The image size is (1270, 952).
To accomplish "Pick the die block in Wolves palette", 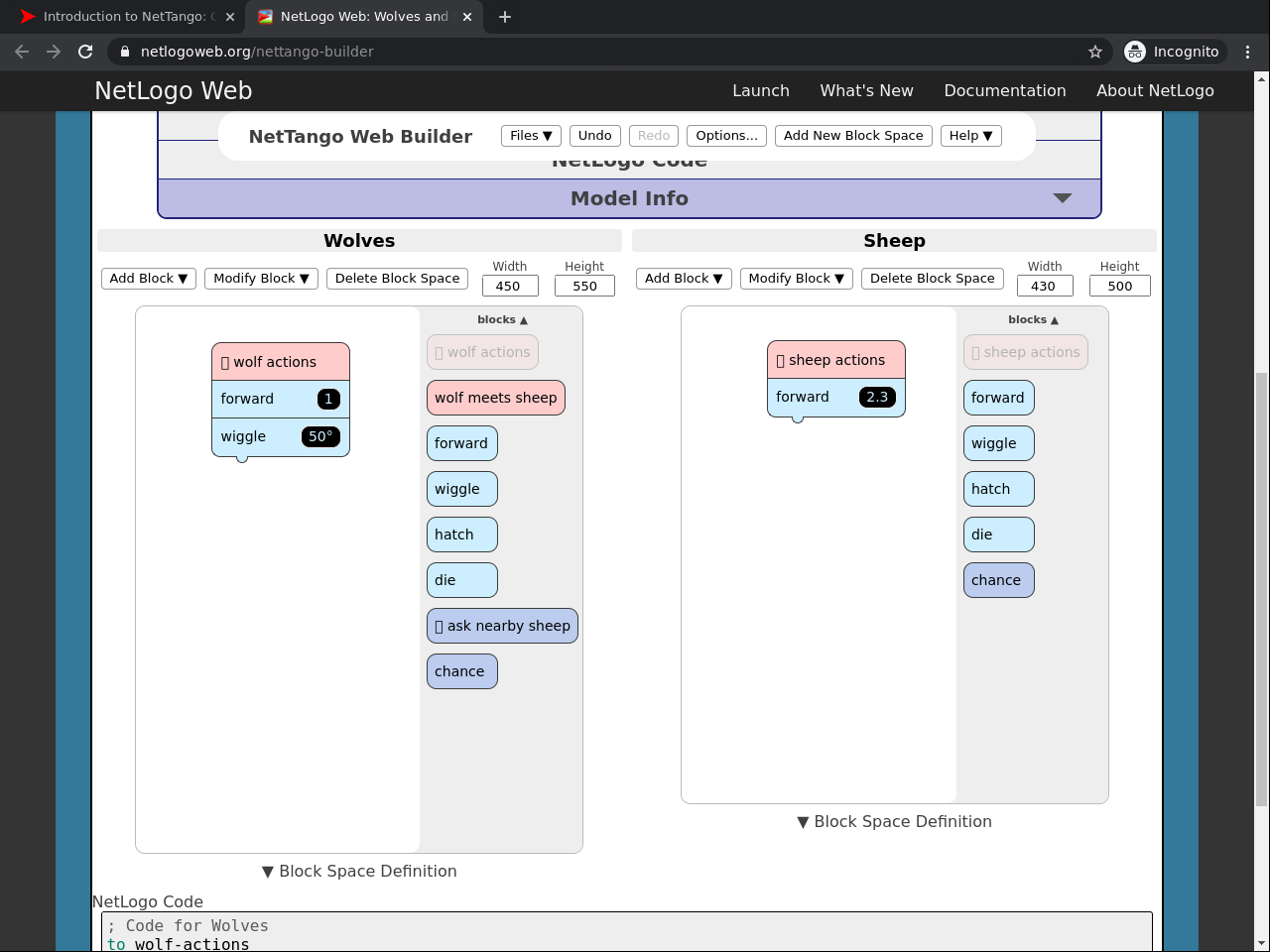I will pyautogui.click(x=462, y=580).
